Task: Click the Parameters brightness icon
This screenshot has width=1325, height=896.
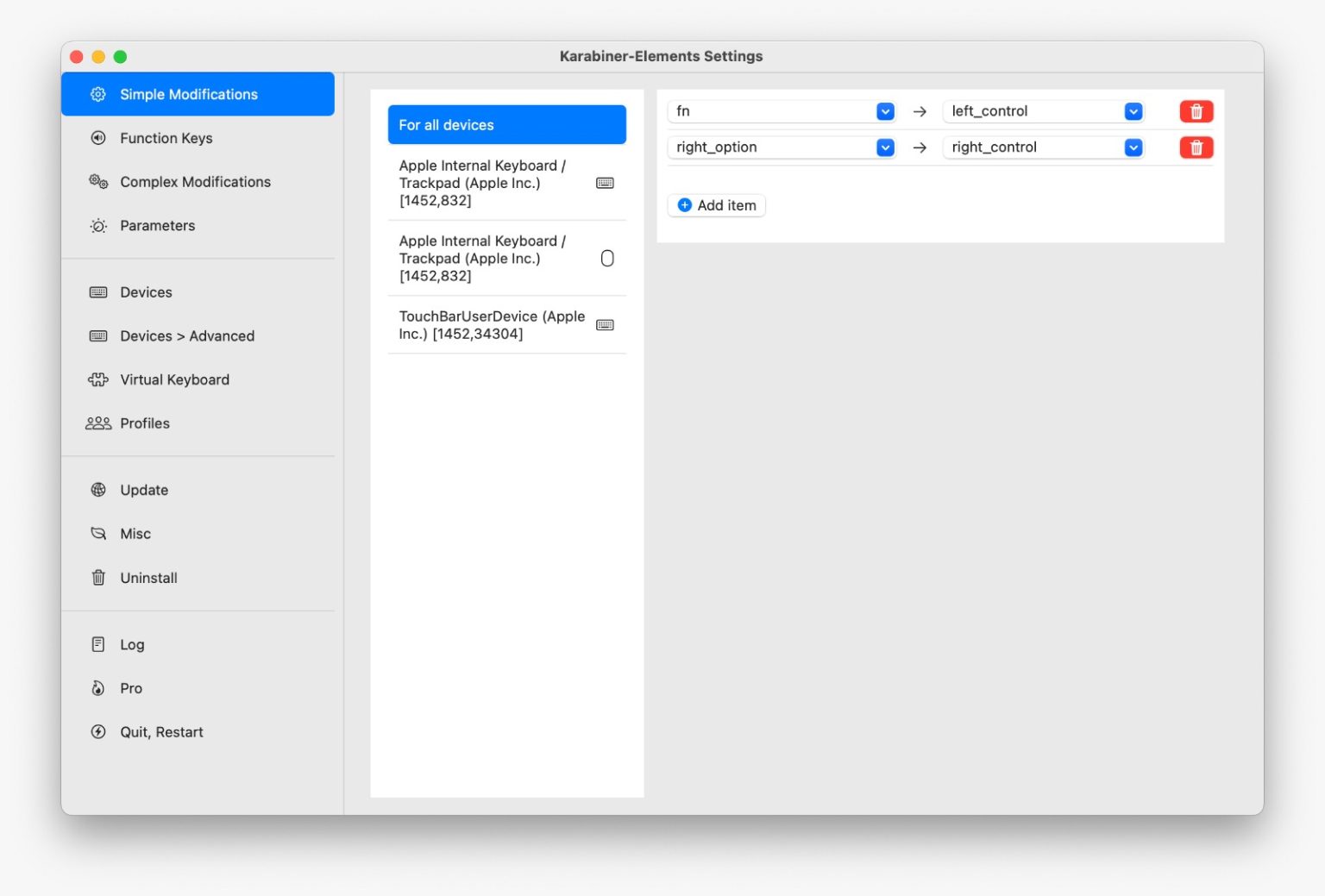Action: click(97, 225)
